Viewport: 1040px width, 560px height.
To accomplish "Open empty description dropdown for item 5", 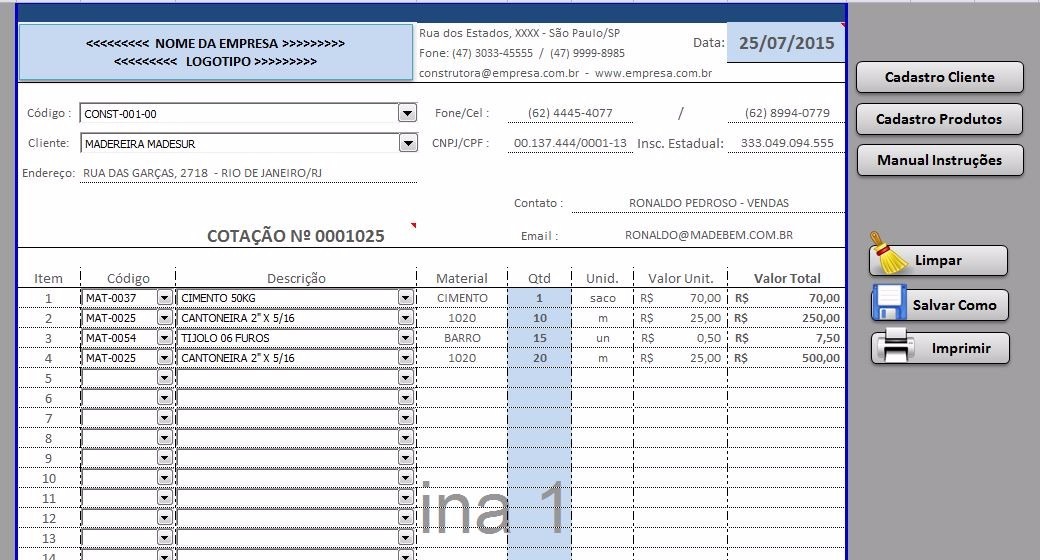I will [x=406, y=378].
